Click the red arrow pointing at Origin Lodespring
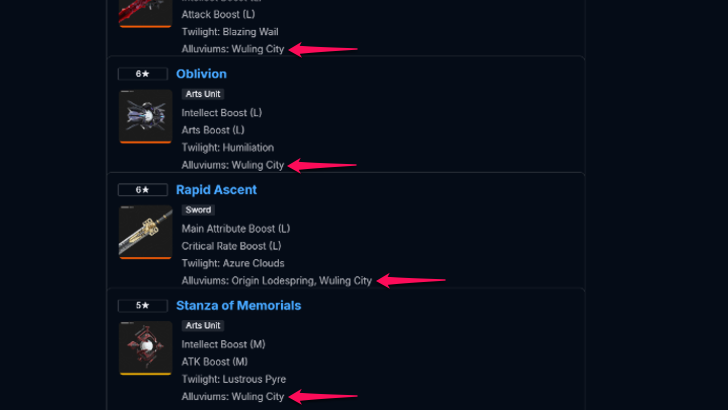728x410 pixels. point(411,281)
